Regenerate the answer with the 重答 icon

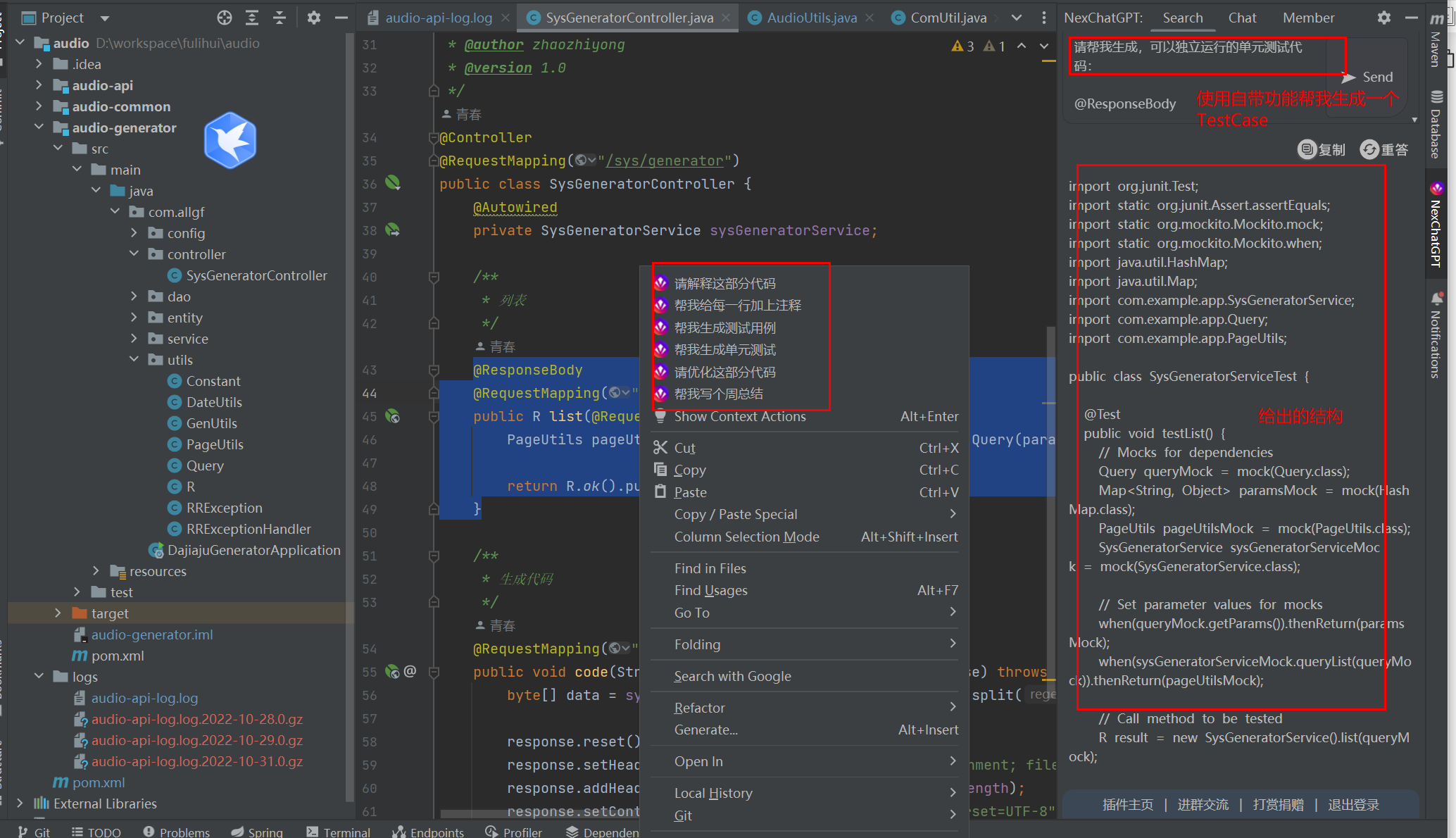point(1369,149)
